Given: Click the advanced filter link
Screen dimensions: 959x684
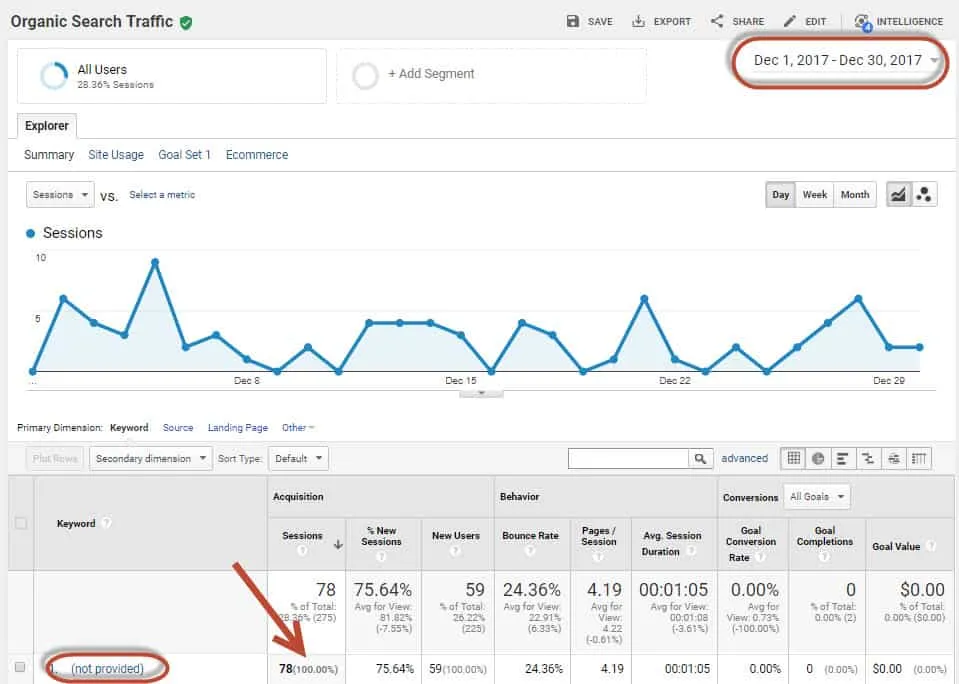Looking at the screenshot, I should click(x=745, y=459).
